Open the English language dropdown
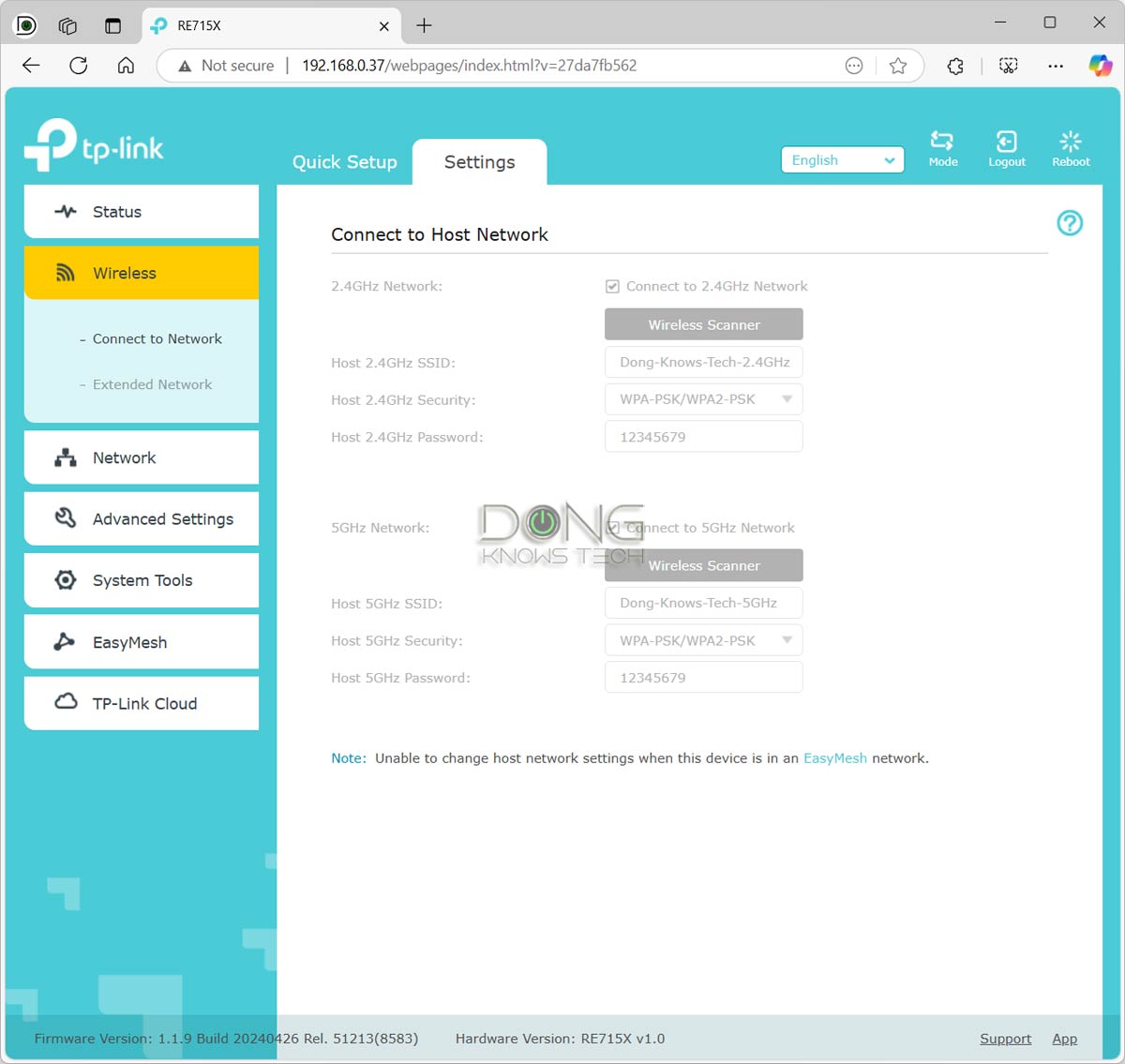 coord(841,159)
